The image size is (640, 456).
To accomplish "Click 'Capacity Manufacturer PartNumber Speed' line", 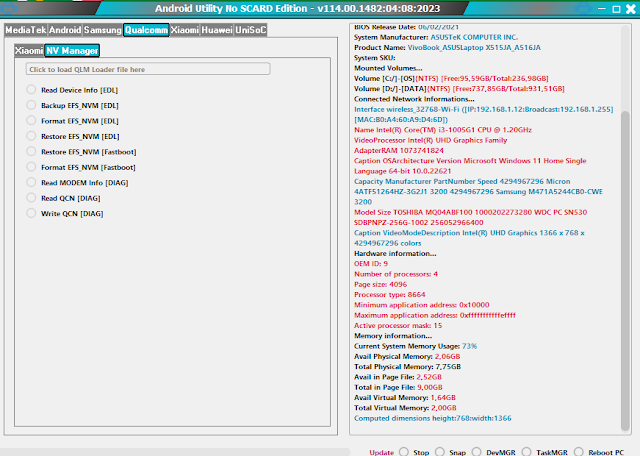I will coord(462,181).
